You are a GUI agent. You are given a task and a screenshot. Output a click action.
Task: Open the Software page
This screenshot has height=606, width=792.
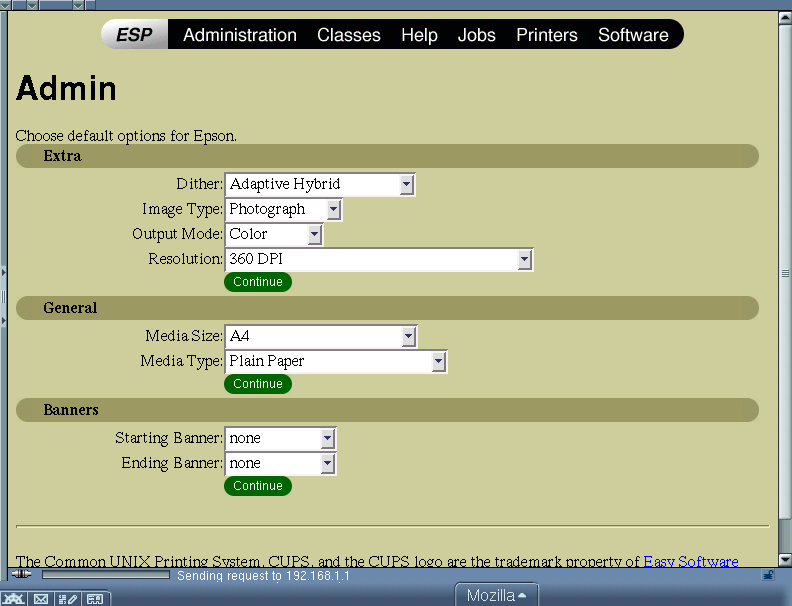pyautogui.click(x=633, y=35)
